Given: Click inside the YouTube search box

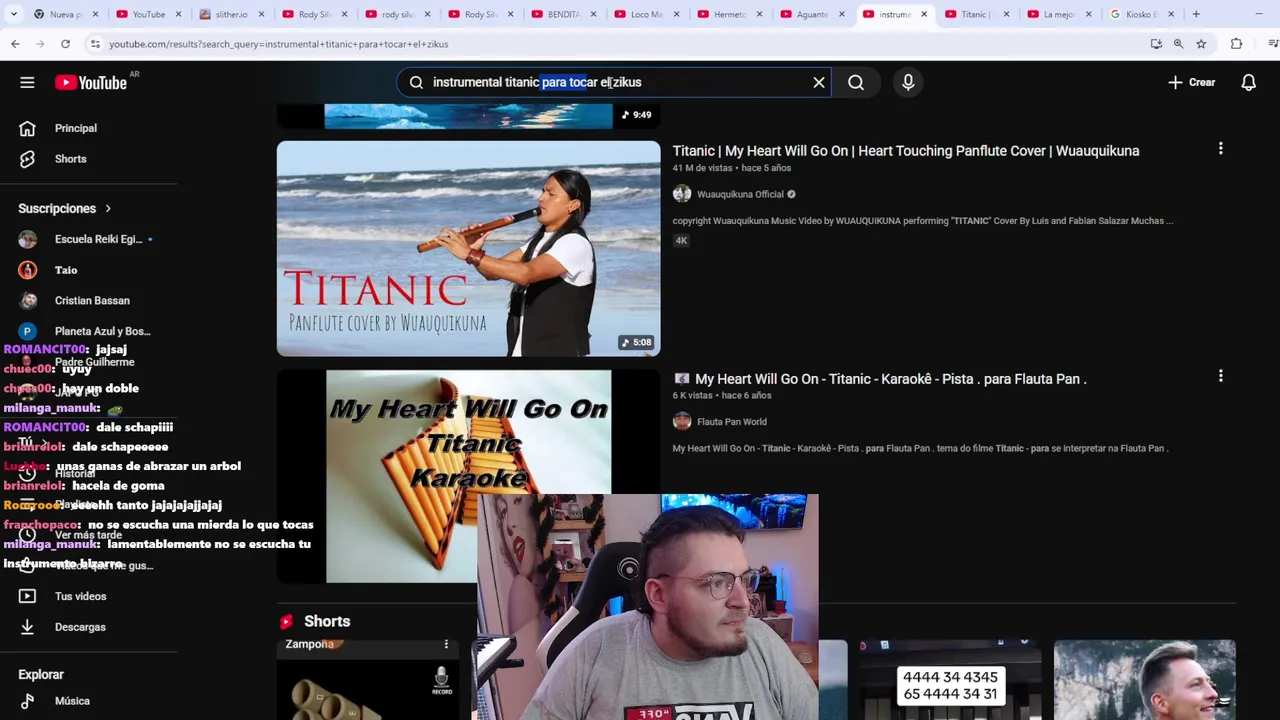Looking at the screenshot, I should click(615, 83).
